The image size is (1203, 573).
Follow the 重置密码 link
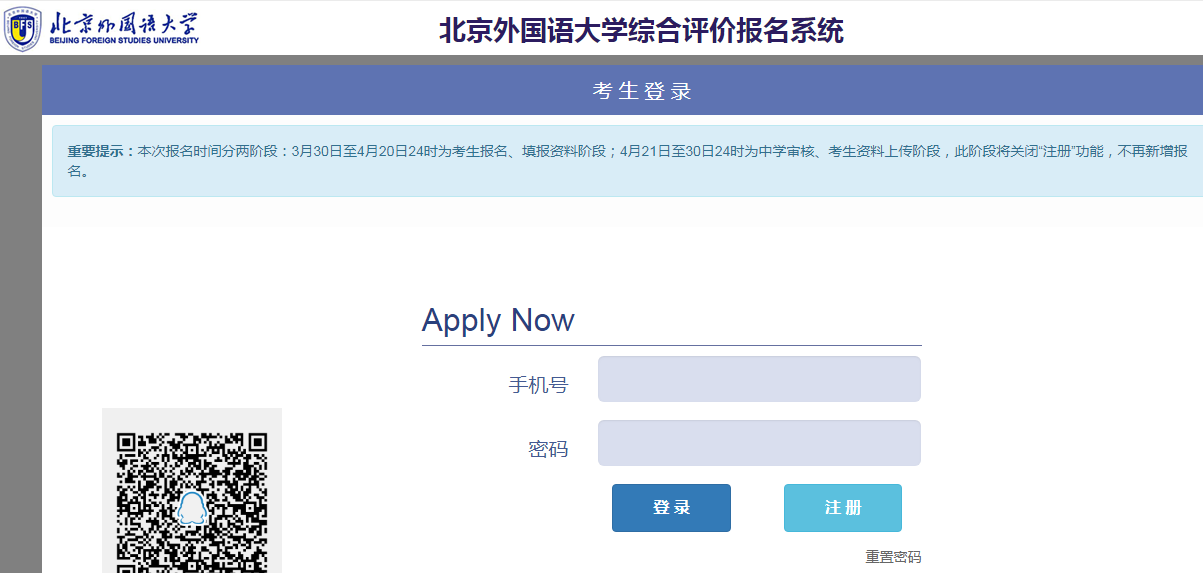click(893, 557)
